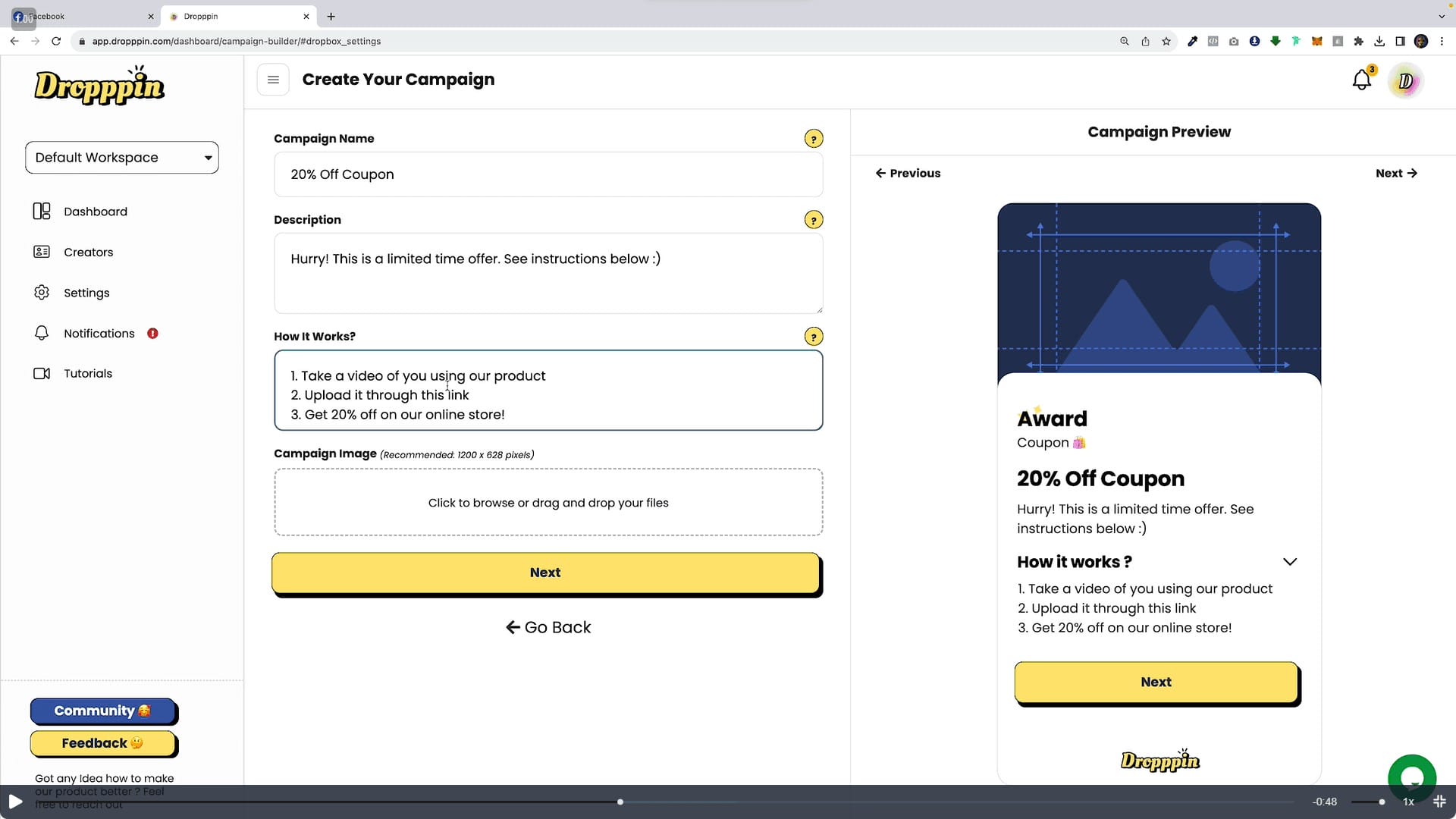The height and width of the screenshot is (819, 1456).
Task: Click the Tutorials menu item
Action: click(88, 373)
